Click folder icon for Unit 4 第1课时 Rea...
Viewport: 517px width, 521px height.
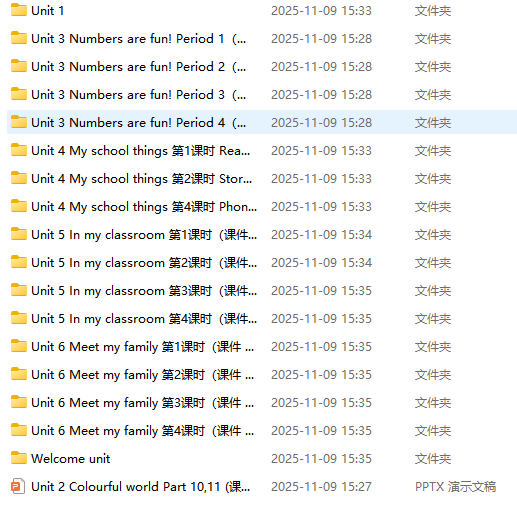[19, 150]
